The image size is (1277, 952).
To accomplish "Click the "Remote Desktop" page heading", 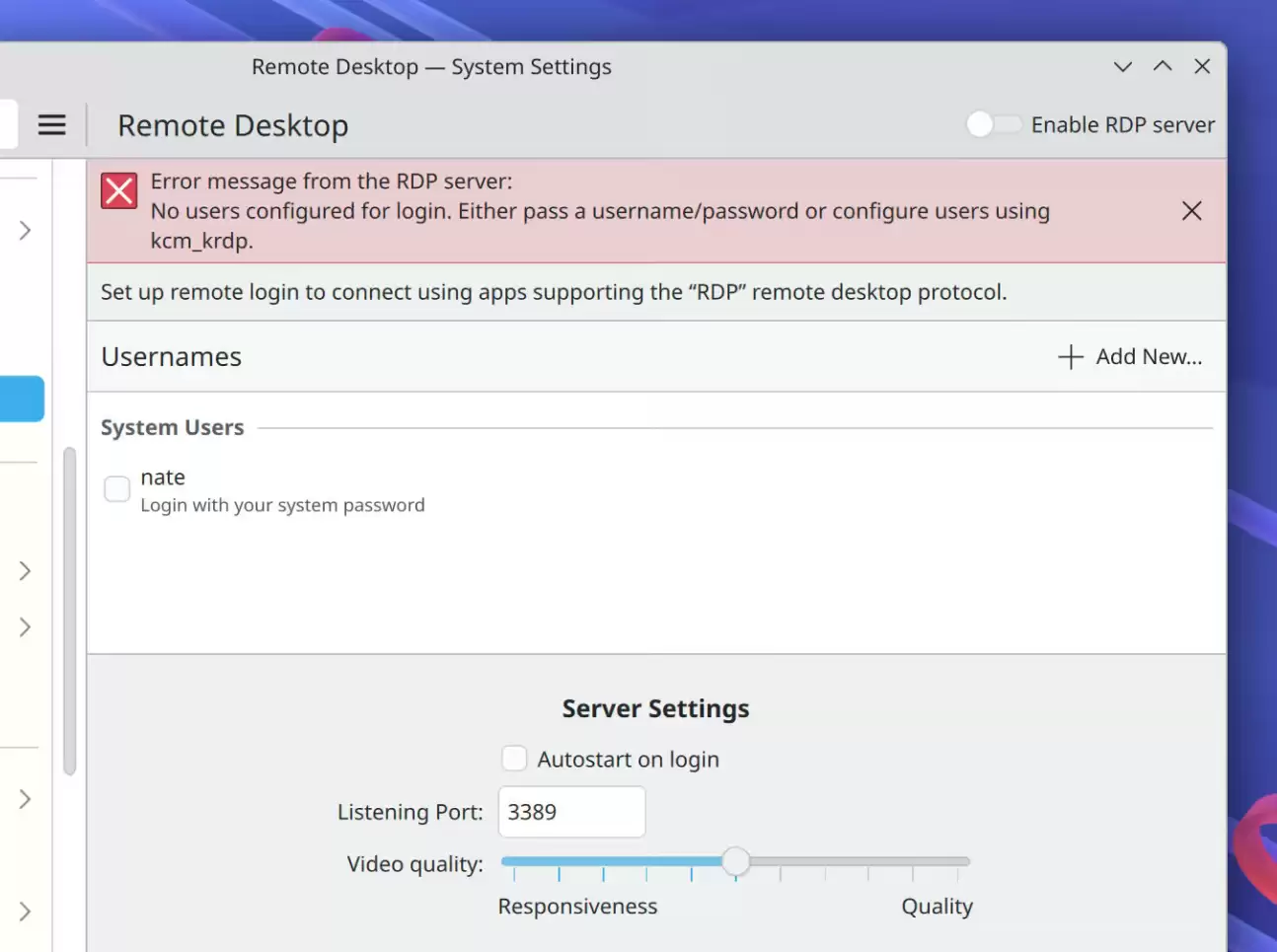I will [x=233, y=125].
